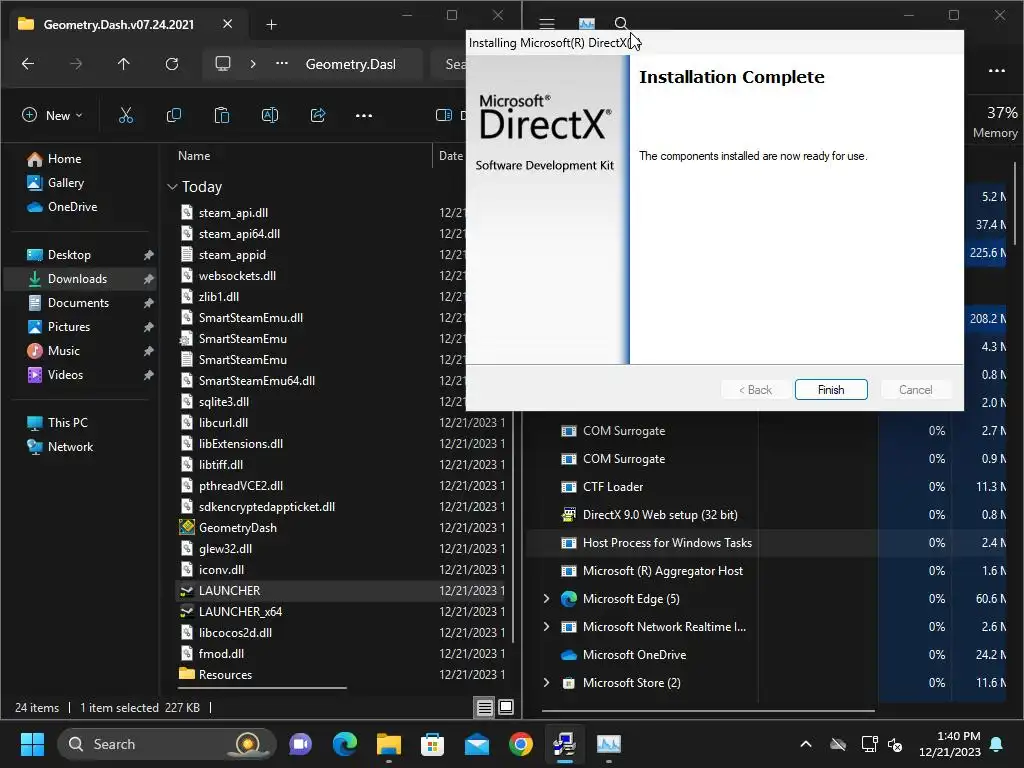Click the Paste clipboard icon in File Explorer

click(x=222, y=116)
